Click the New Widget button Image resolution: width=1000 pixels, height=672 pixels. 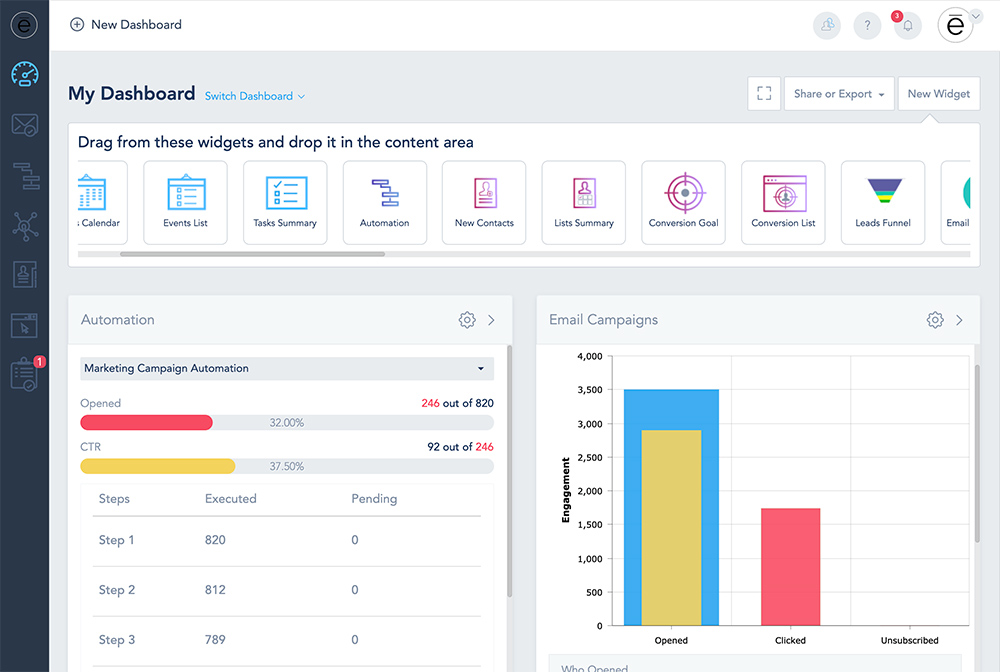coord(938,93)
